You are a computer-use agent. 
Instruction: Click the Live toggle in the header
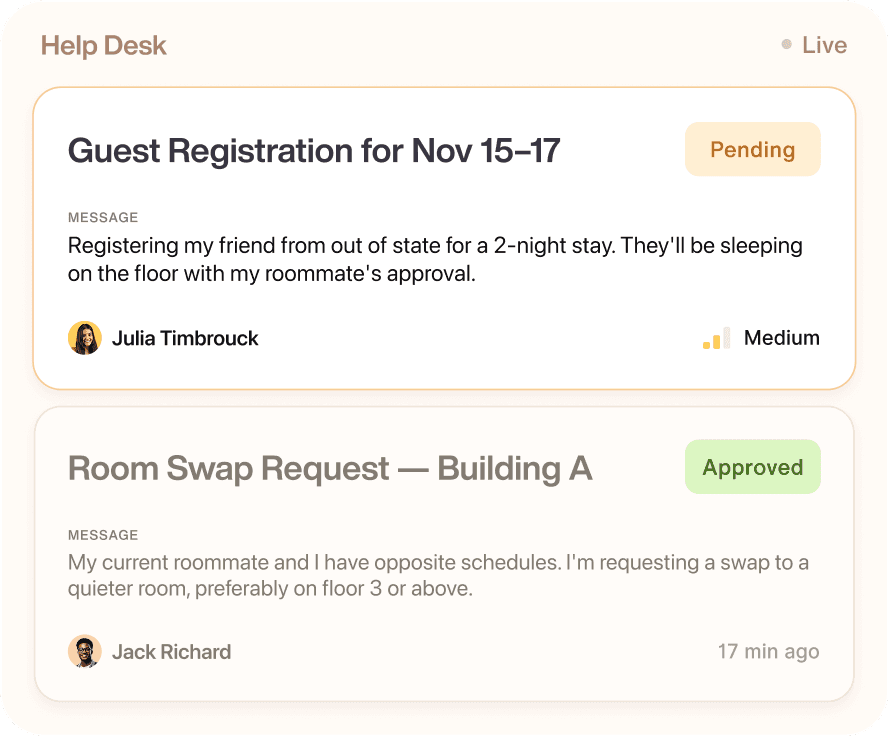tap(812, 44)
